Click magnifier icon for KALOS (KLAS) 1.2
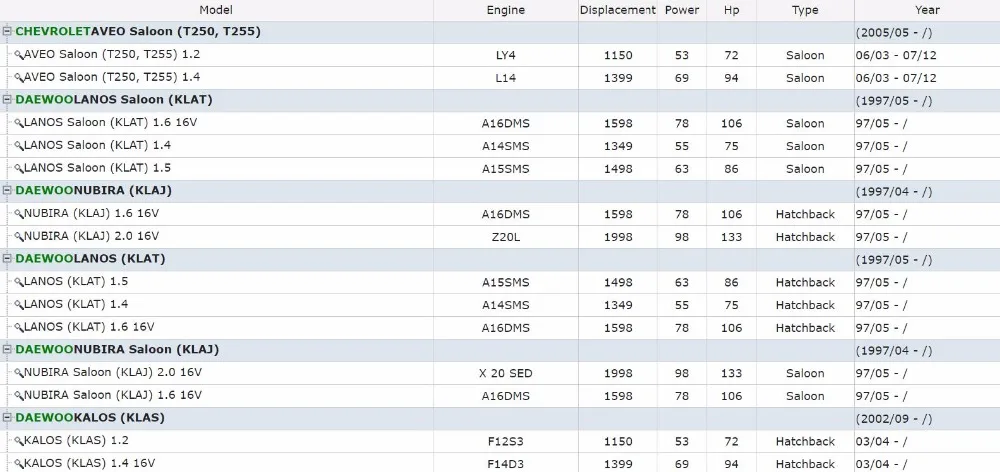1000x472 pixels. coord(18,441)
